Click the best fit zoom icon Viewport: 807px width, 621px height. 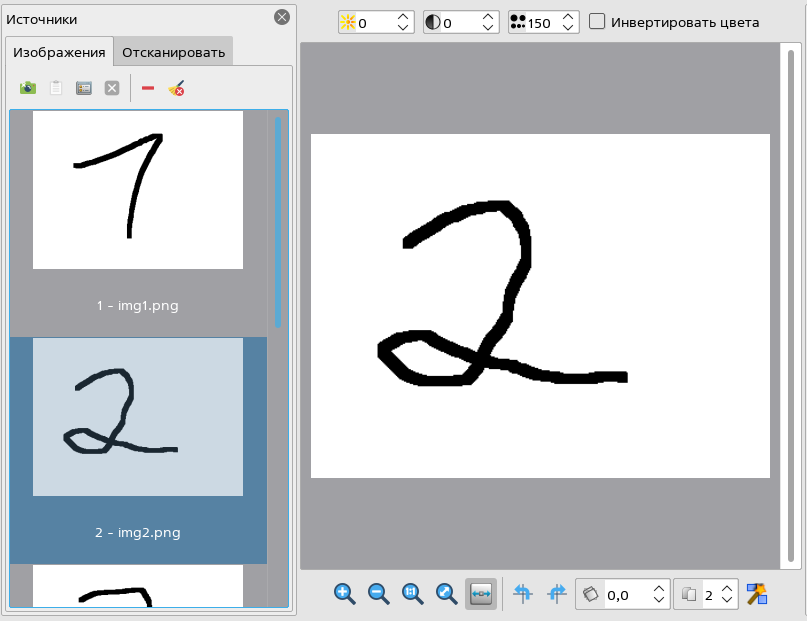coord(446,594)
